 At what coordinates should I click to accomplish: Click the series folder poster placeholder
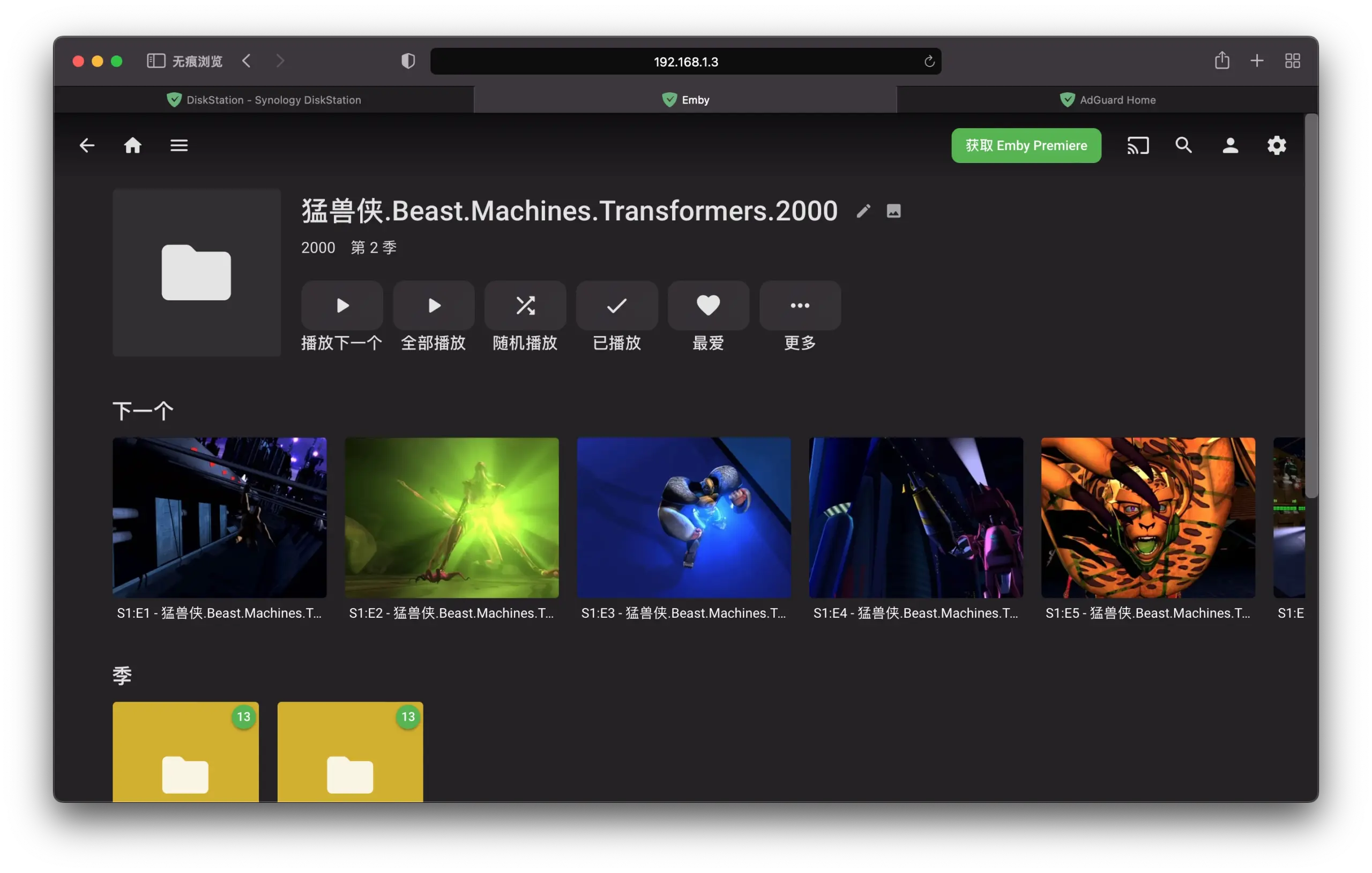(x=197, y=272)
